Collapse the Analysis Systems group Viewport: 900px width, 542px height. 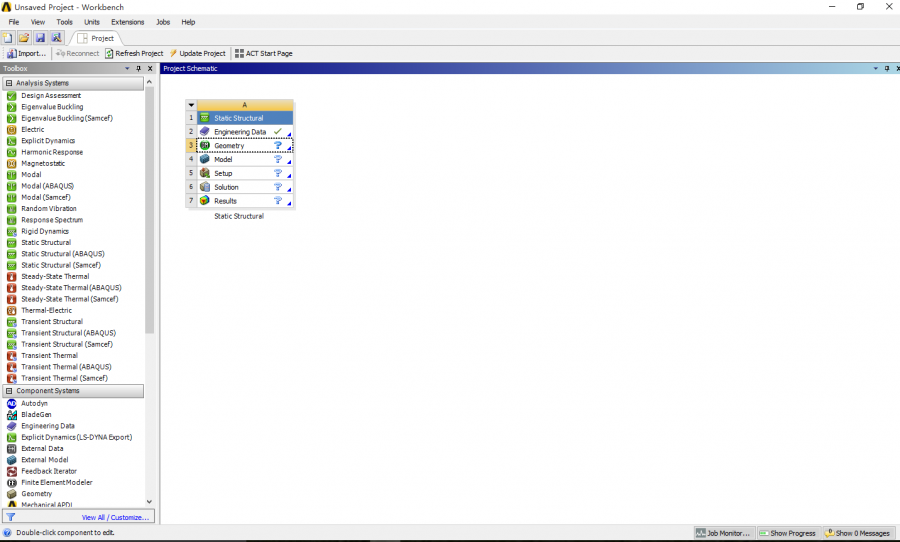tap(9, 83)
